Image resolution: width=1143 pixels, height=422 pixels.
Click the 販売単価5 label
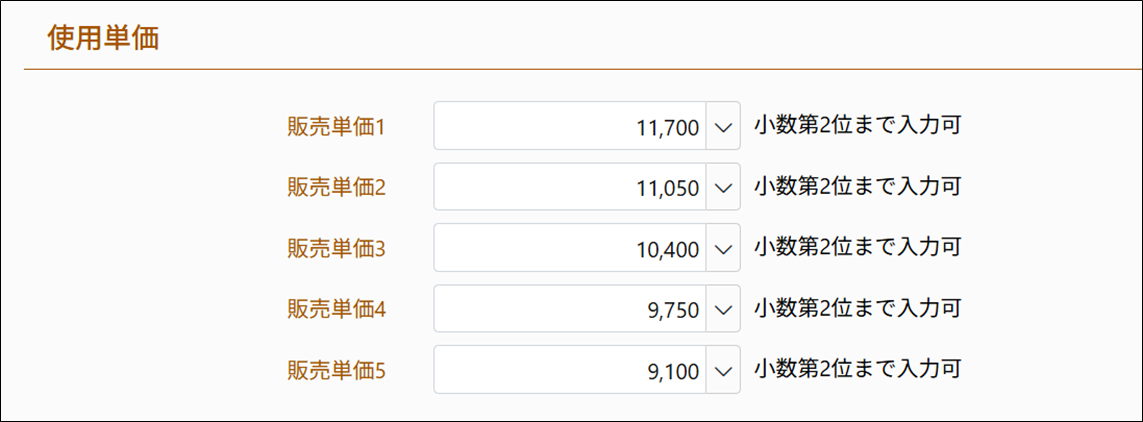coord(336,371)
